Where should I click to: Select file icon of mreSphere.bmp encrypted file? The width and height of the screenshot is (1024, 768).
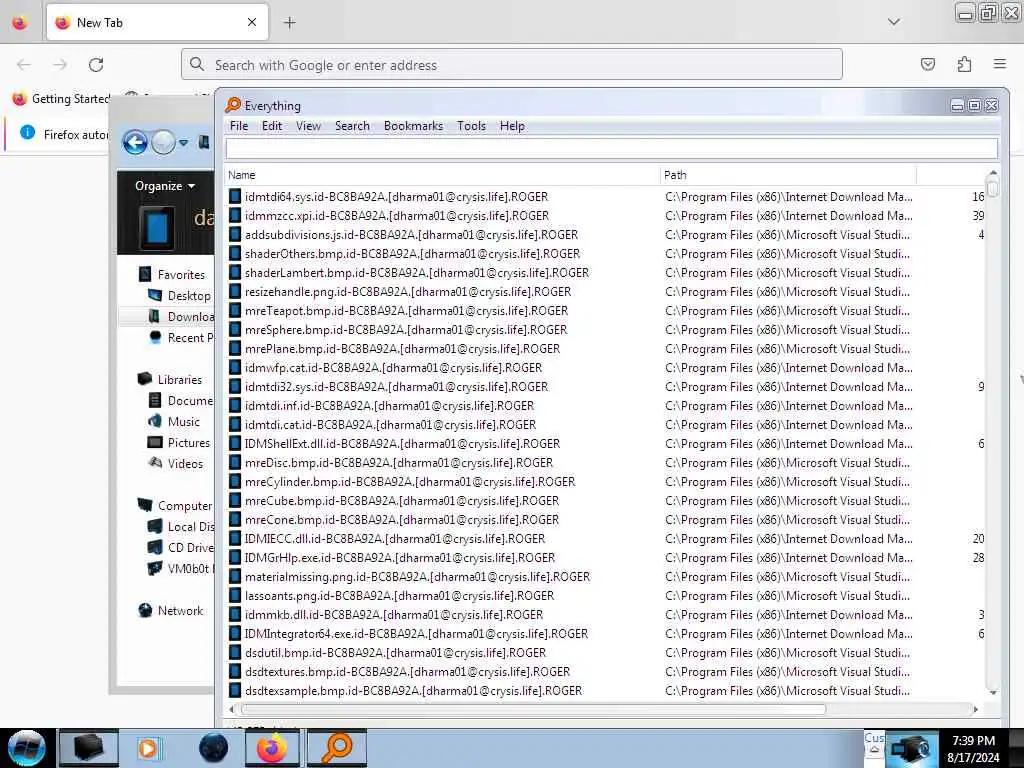click(234, 330)
